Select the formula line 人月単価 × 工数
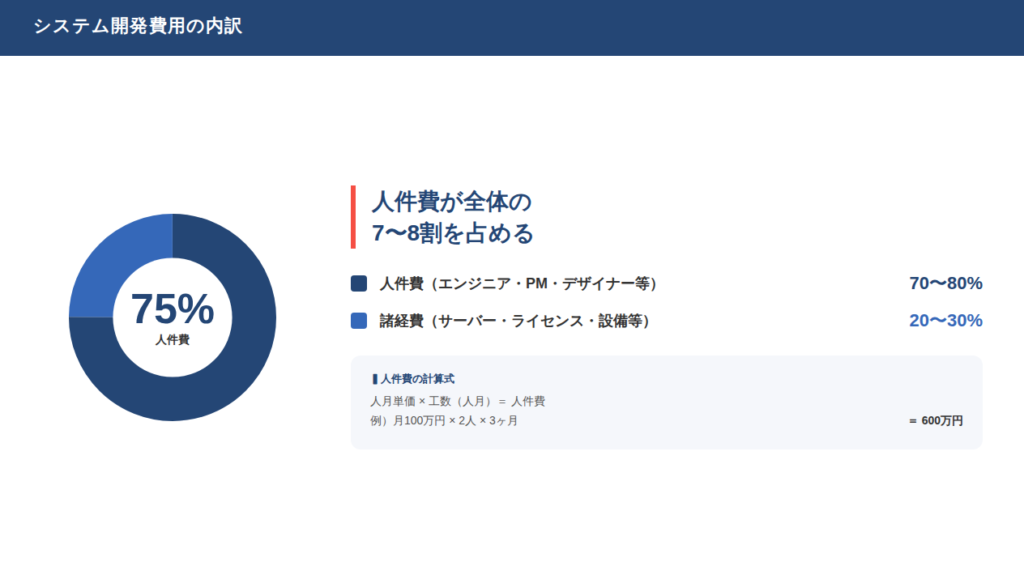This screenshot has width=1024, height=575. (x=457, y=401)
